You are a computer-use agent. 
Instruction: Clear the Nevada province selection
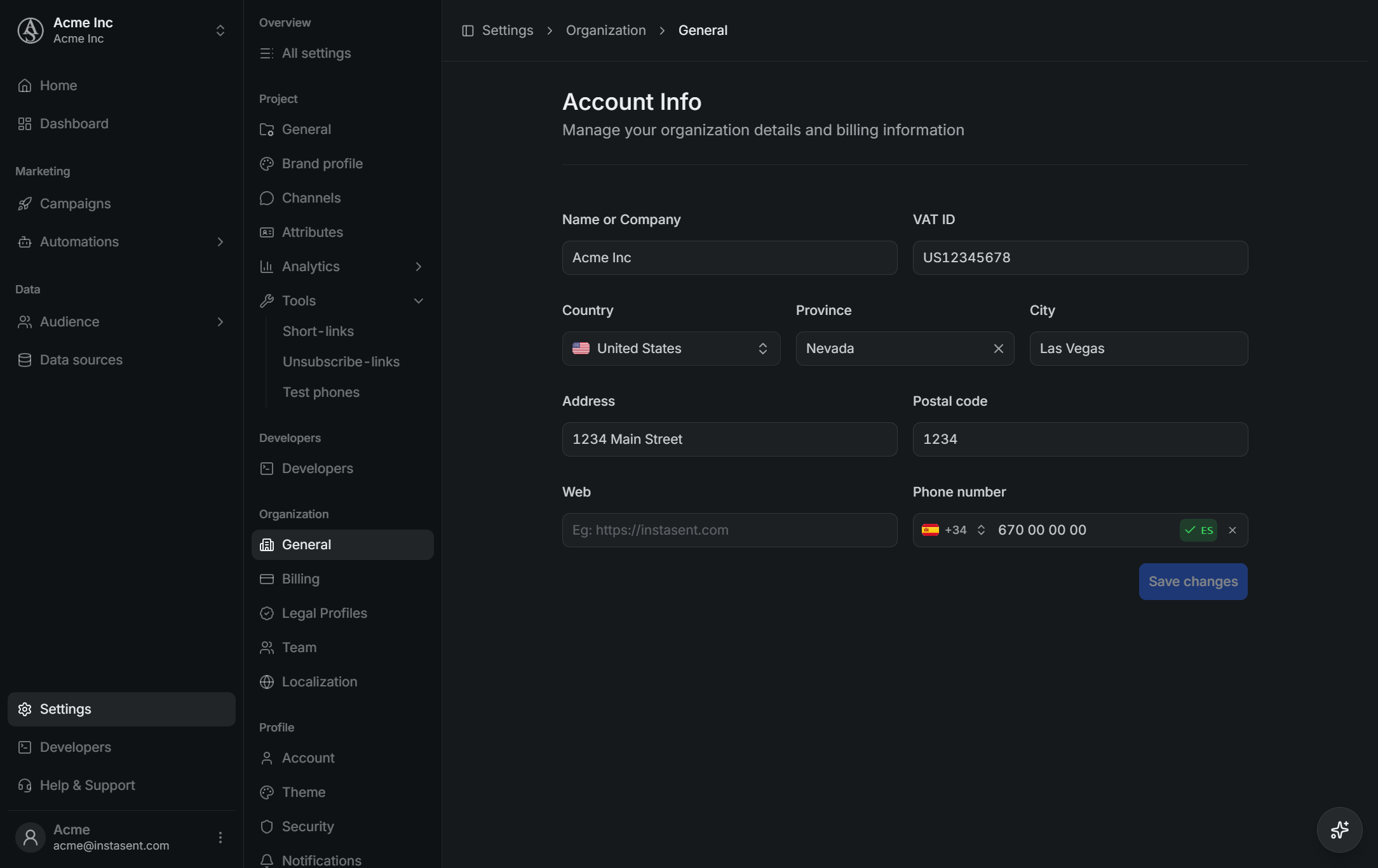pos(999,349)
